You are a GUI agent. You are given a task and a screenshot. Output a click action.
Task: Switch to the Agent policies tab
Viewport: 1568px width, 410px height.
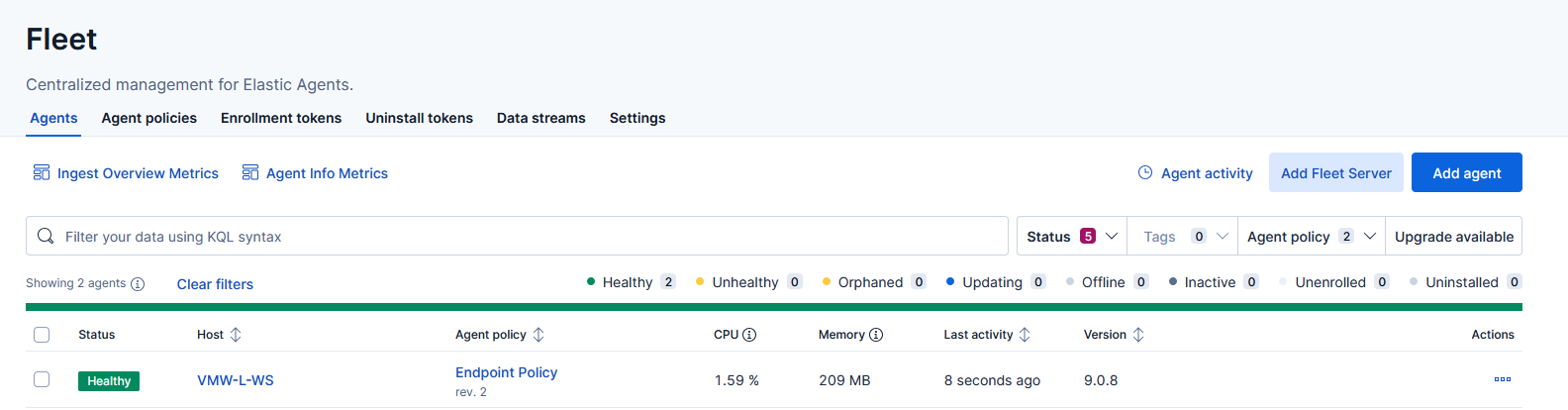pyautogui.click(x=148, y=118)
